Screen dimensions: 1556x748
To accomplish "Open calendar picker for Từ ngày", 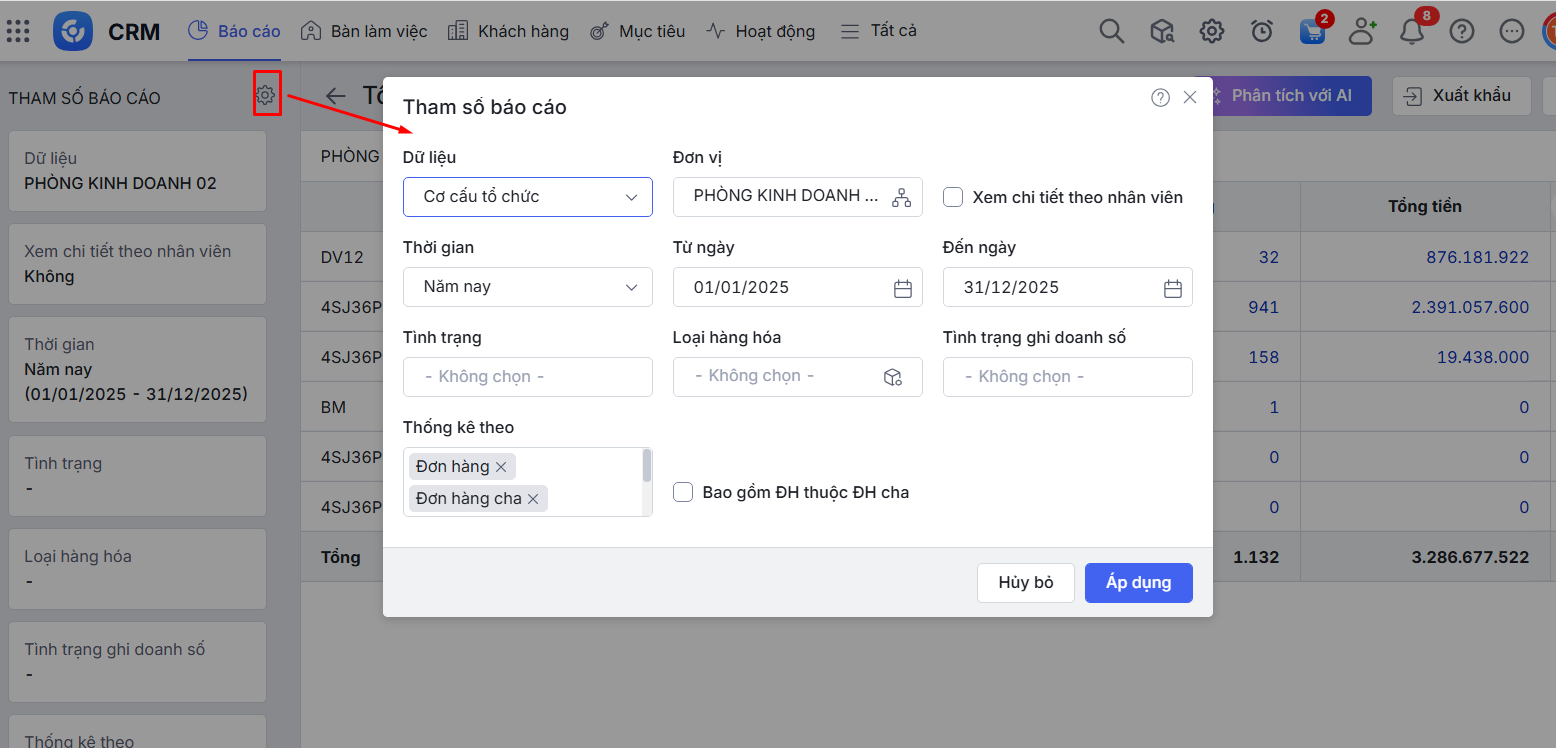I will coord(902,288).
